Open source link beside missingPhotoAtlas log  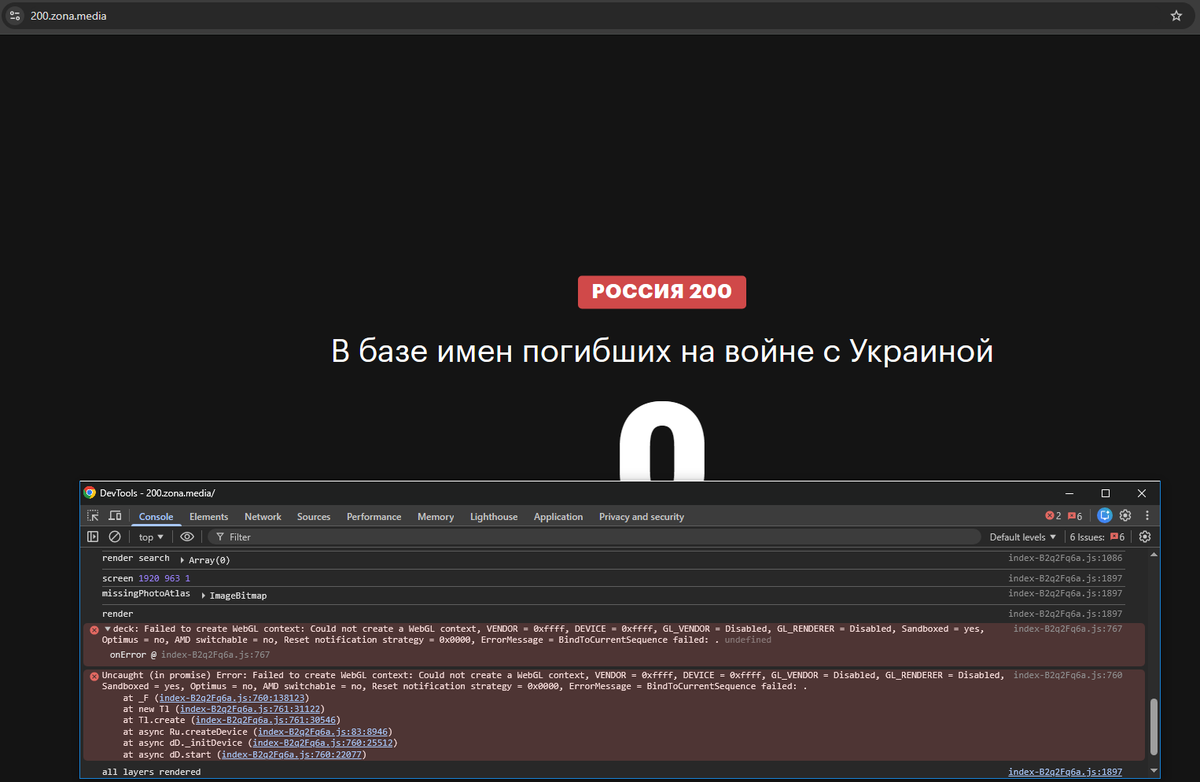pos(1065,593)
